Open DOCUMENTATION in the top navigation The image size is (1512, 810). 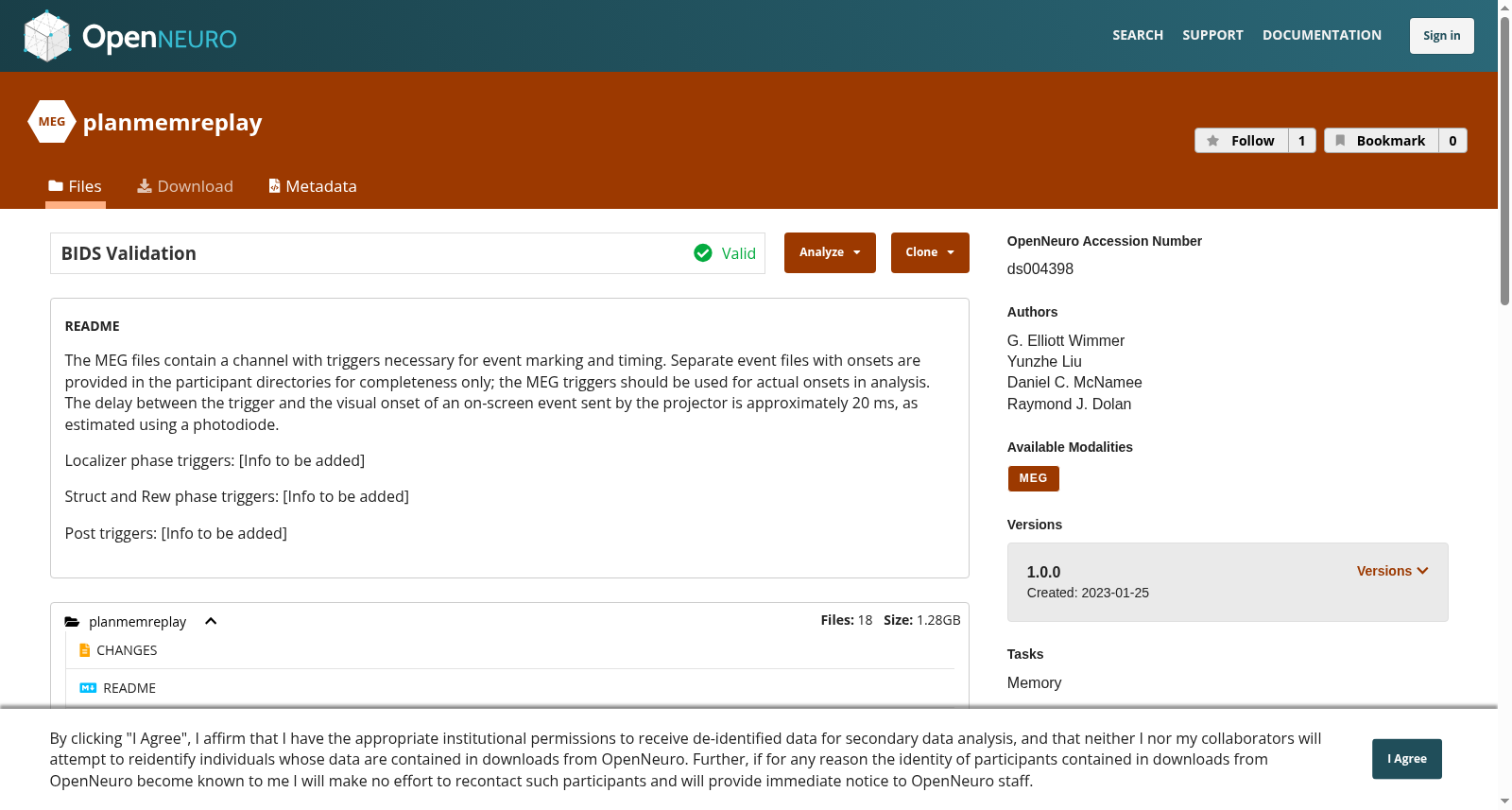point(1322,35)
